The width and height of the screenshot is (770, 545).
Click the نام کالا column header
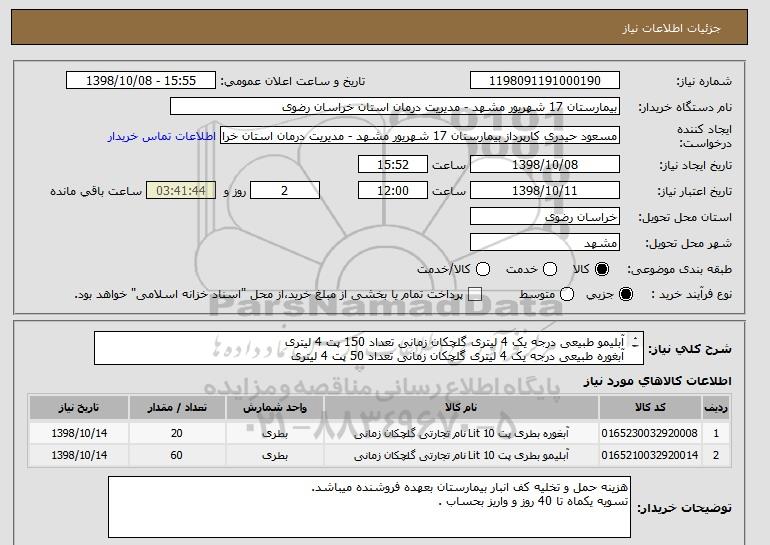[461, 408]
